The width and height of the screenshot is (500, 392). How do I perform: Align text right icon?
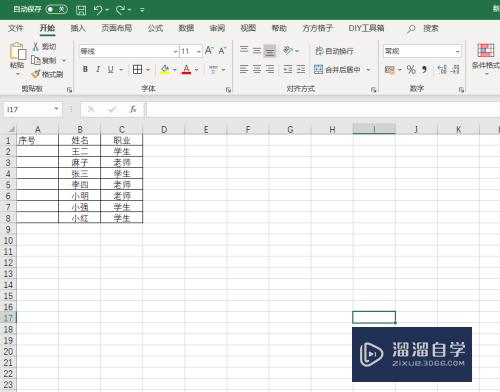tap(270, 69)
